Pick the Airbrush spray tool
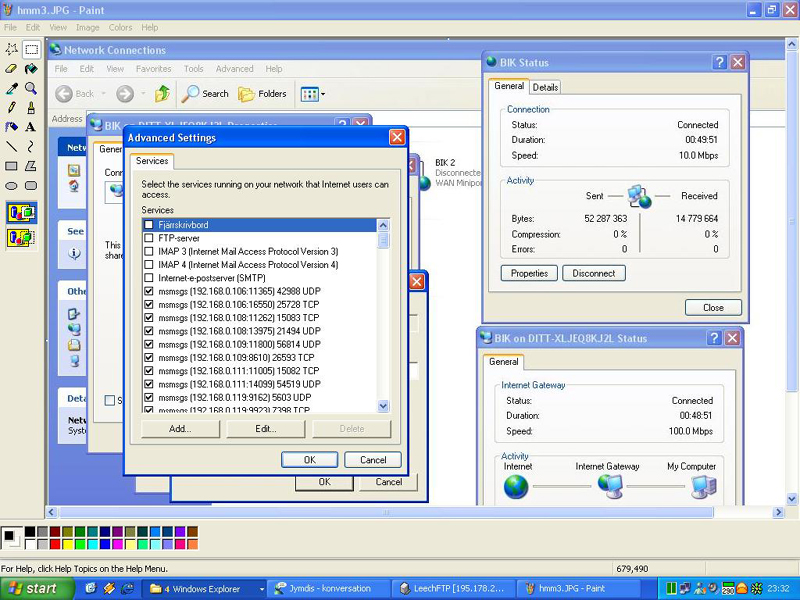This screenshot has width=800, height=600. [11, 127]
